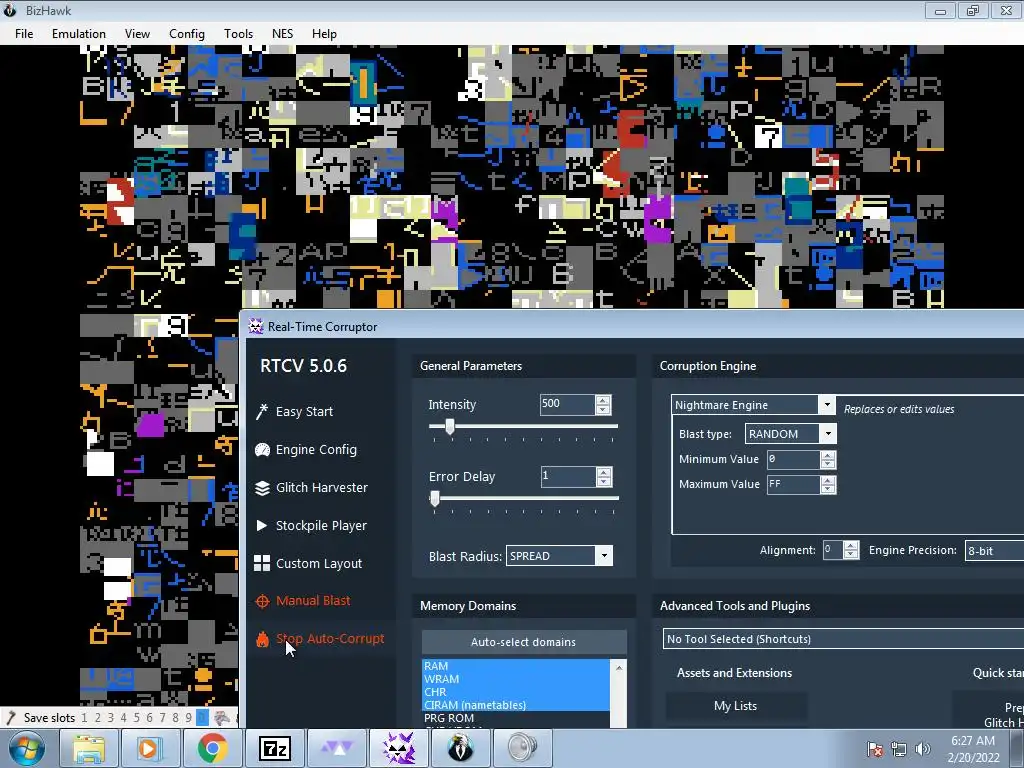Open the taskbar clock showing 6:27 AM
The width and height of the screenshot is (1024, 768).
973,749
